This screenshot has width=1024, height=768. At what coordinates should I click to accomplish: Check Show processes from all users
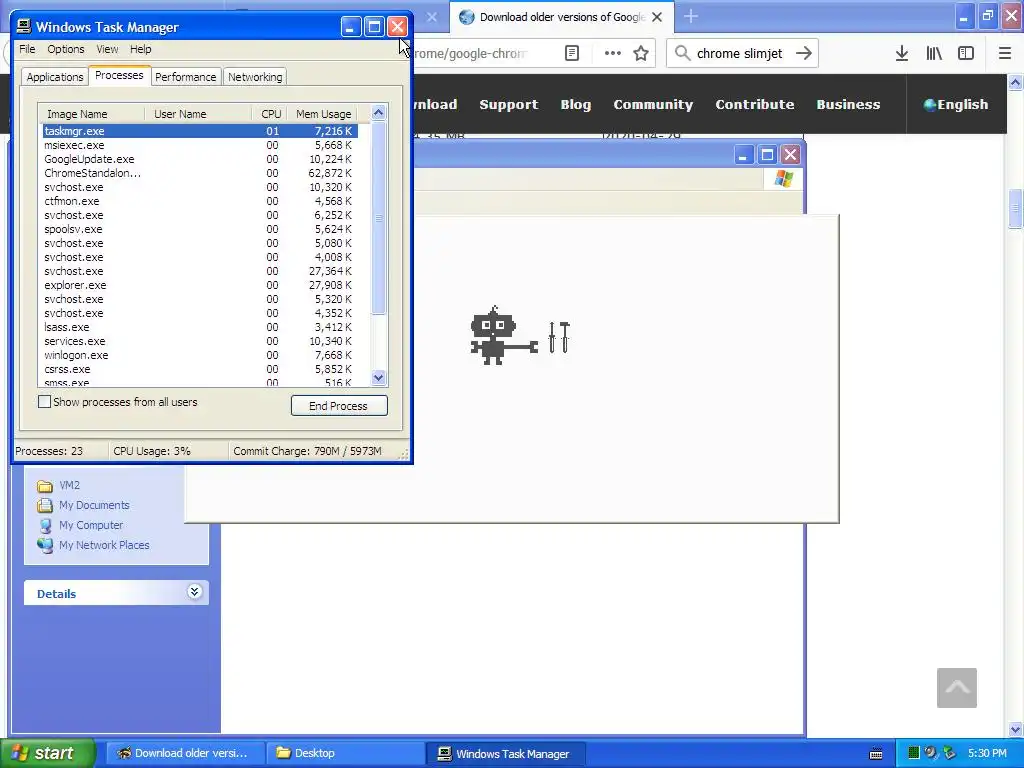pos(44,402)
